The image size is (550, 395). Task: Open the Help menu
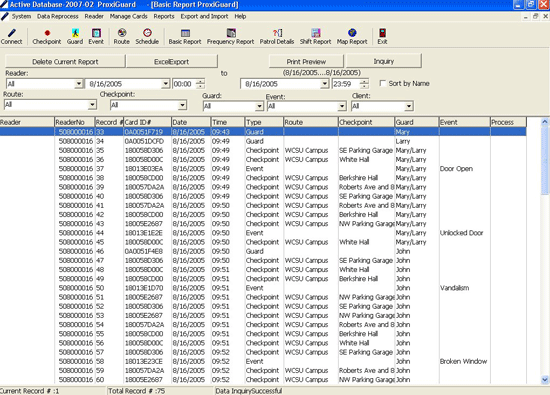[x=240, y=16]
